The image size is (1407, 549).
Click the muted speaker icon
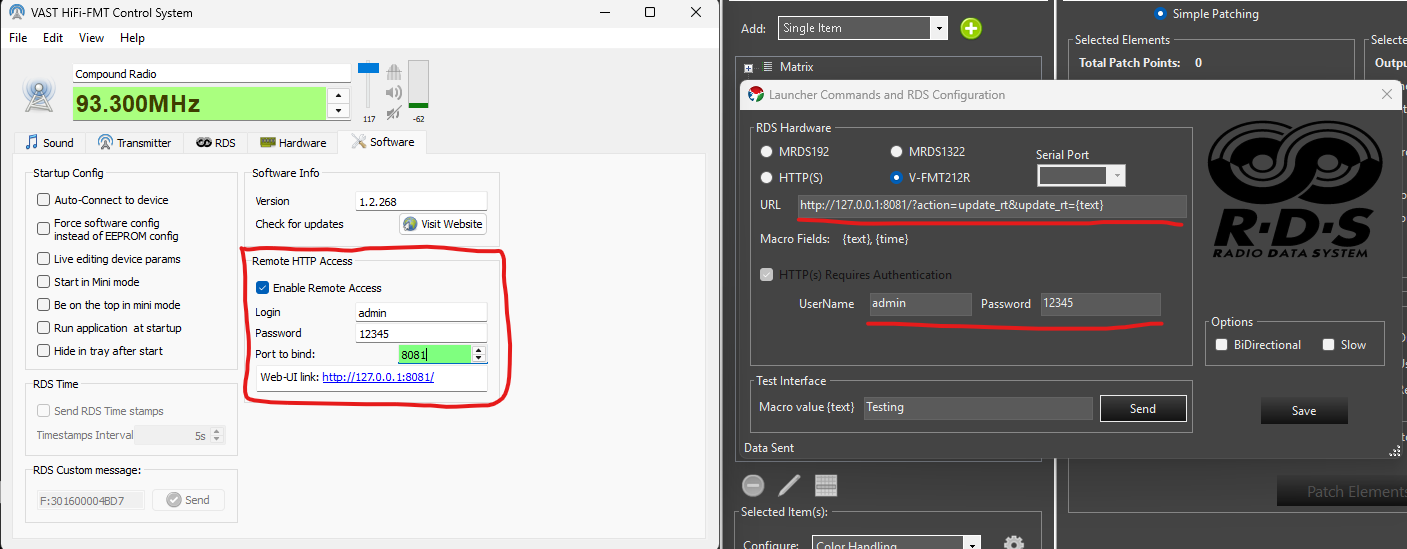394,112
